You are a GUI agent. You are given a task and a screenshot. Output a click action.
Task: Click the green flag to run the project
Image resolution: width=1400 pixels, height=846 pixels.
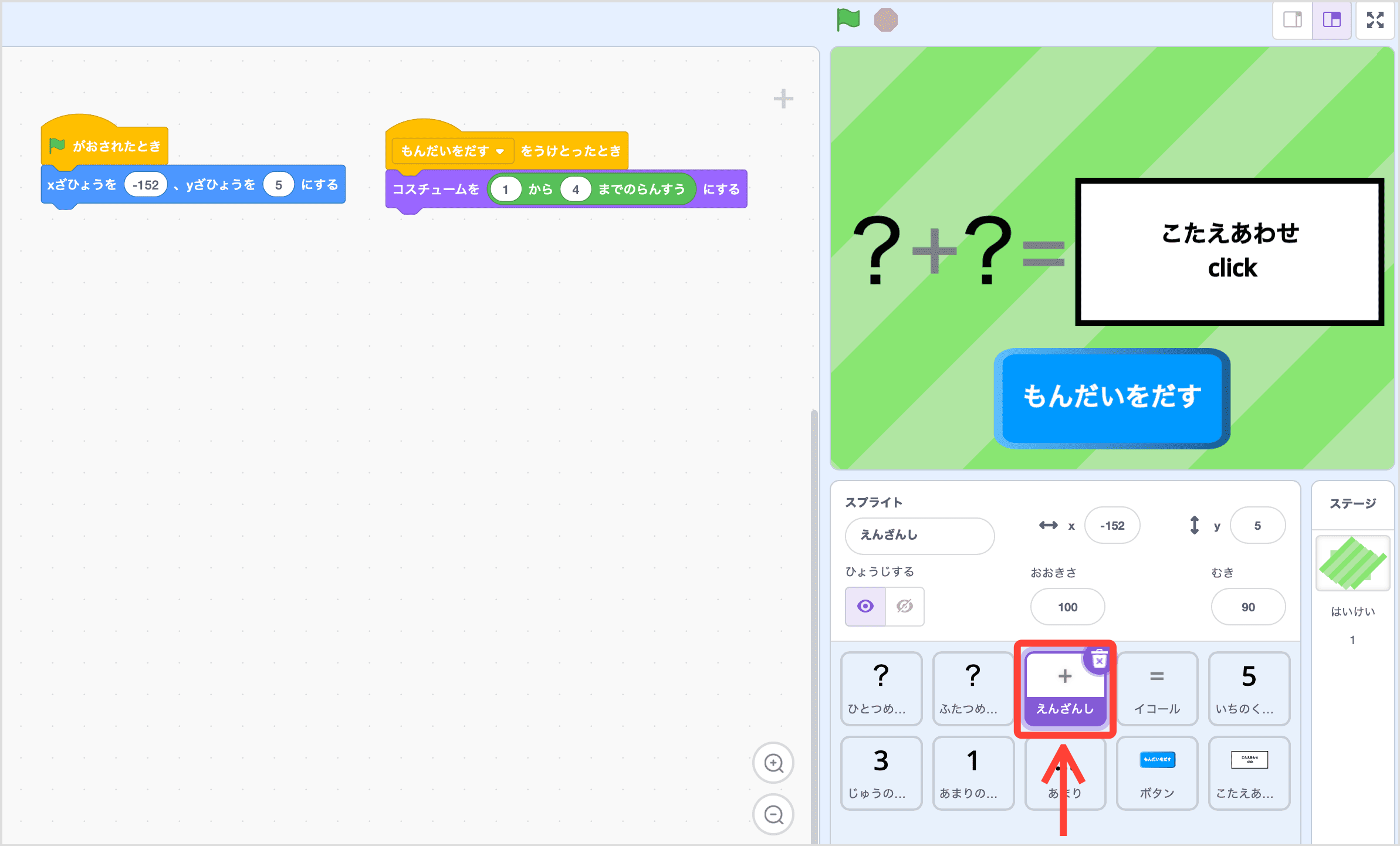[x=848, y=19]
